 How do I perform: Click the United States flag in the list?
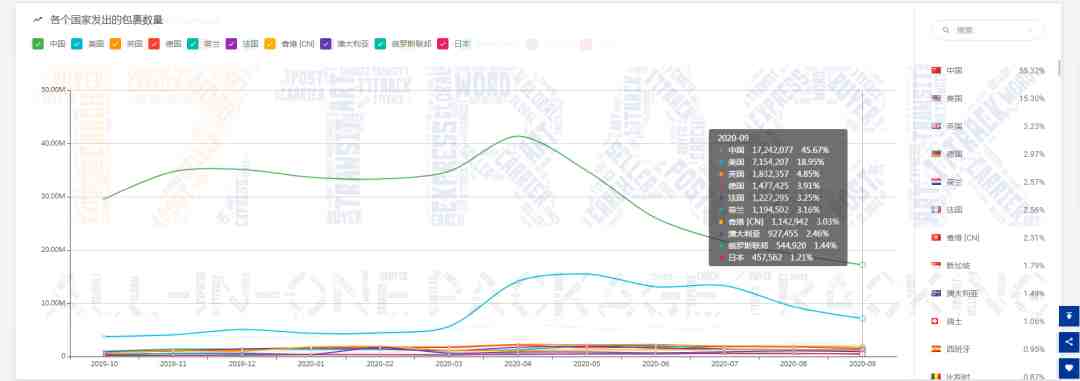click(935, 99)
